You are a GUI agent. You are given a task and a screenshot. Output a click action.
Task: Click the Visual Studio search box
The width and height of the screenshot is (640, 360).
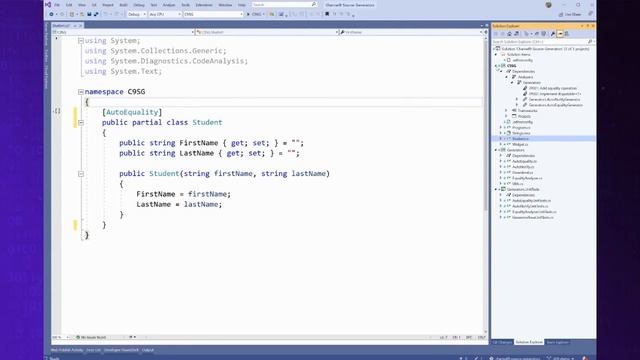(284, 4)
